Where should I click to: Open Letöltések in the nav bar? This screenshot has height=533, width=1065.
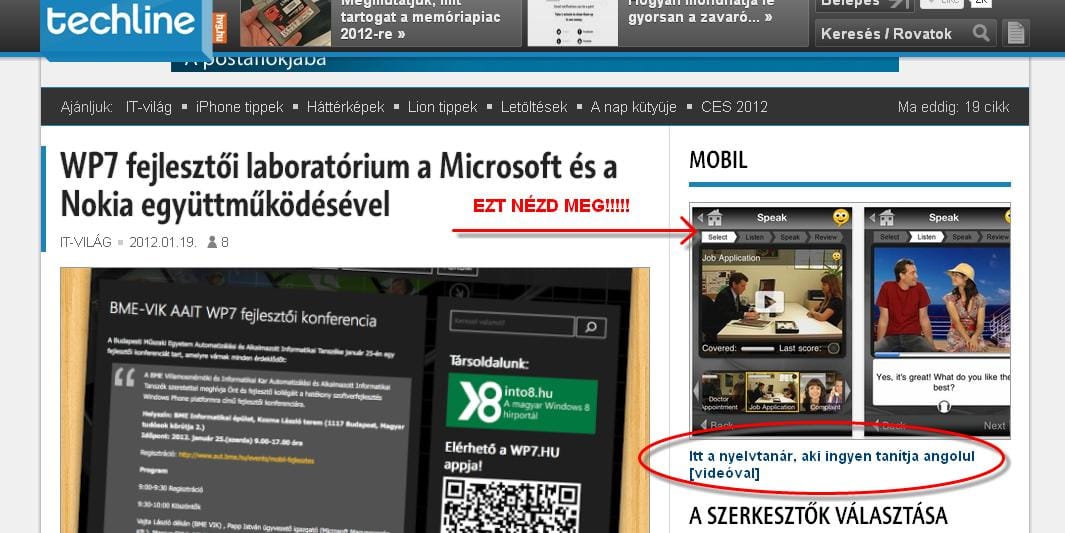pyautogui.click(x=534, y=107)
